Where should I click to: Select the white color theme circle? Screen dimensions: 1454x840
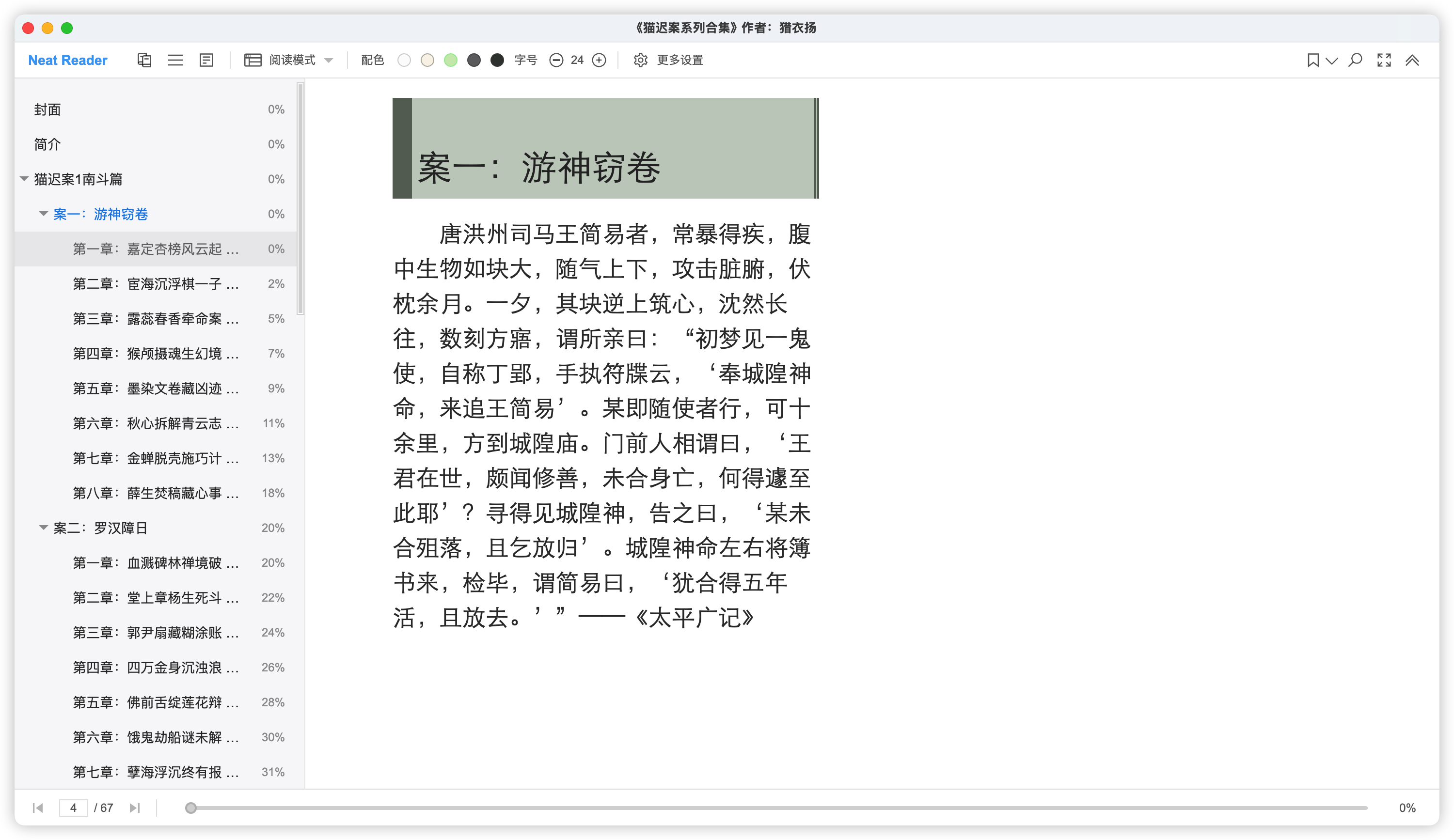point(404,60)
